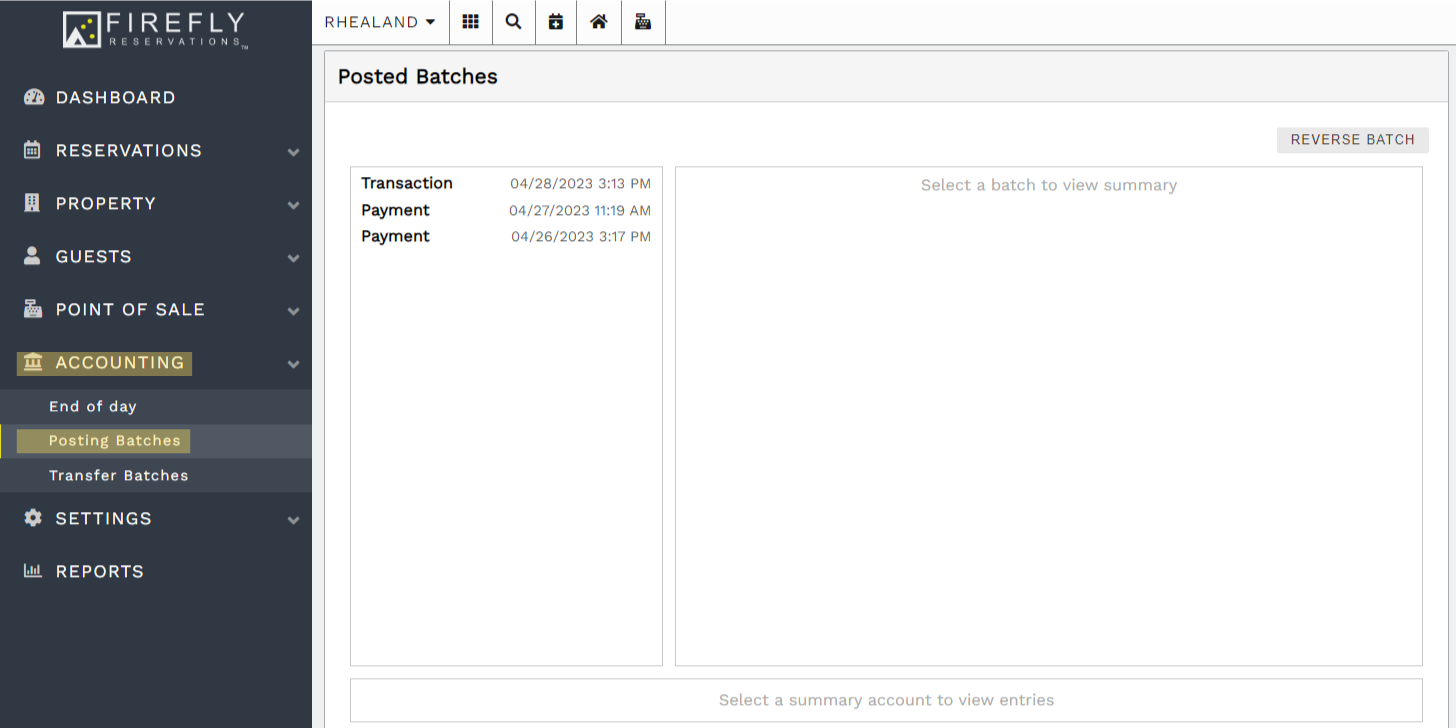Collapse the Accounting menu chevron
Viewport: 1456px width, 728px height.
tap(293, 364)
